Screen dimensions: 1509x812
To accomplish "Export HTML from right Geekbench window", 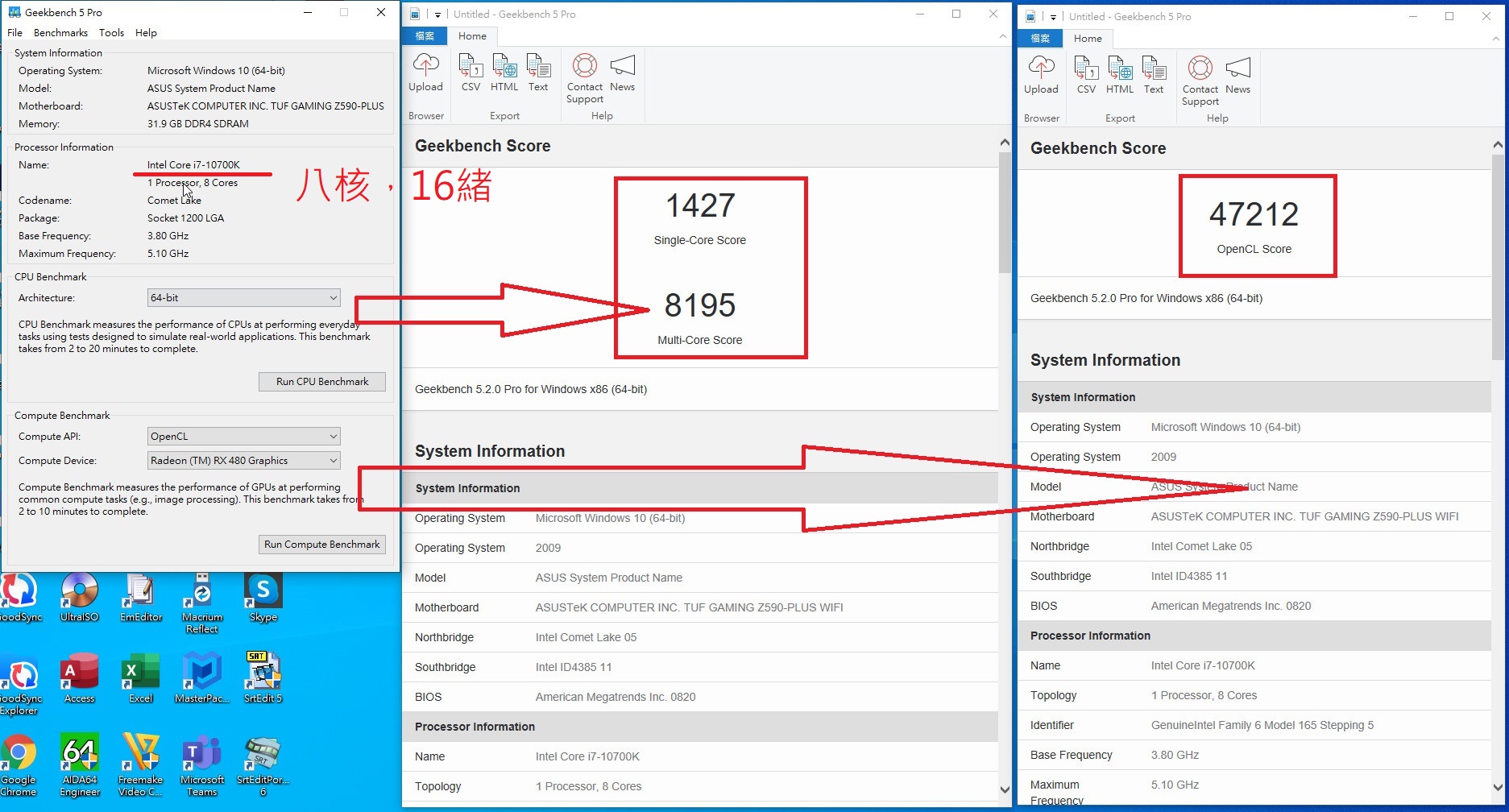I will 1120,75.
